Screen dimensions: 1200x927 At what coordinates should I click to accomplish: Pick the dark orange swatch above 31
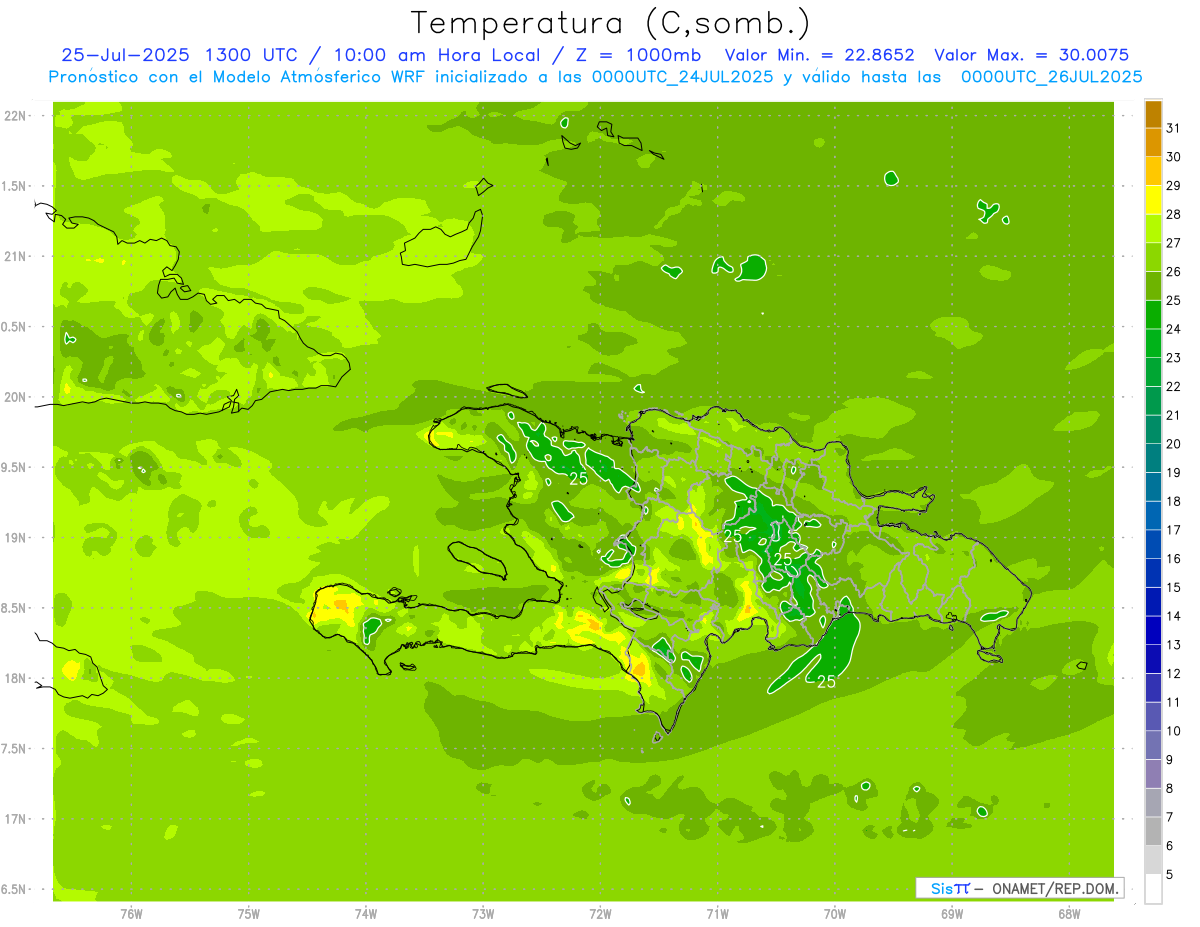1153,115
